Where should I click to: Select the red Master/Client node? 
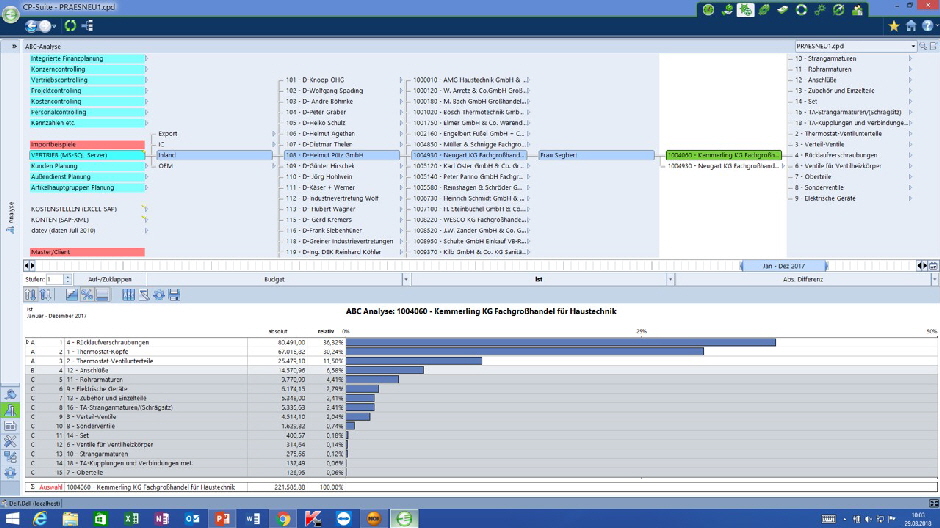(x=87, y=252)
